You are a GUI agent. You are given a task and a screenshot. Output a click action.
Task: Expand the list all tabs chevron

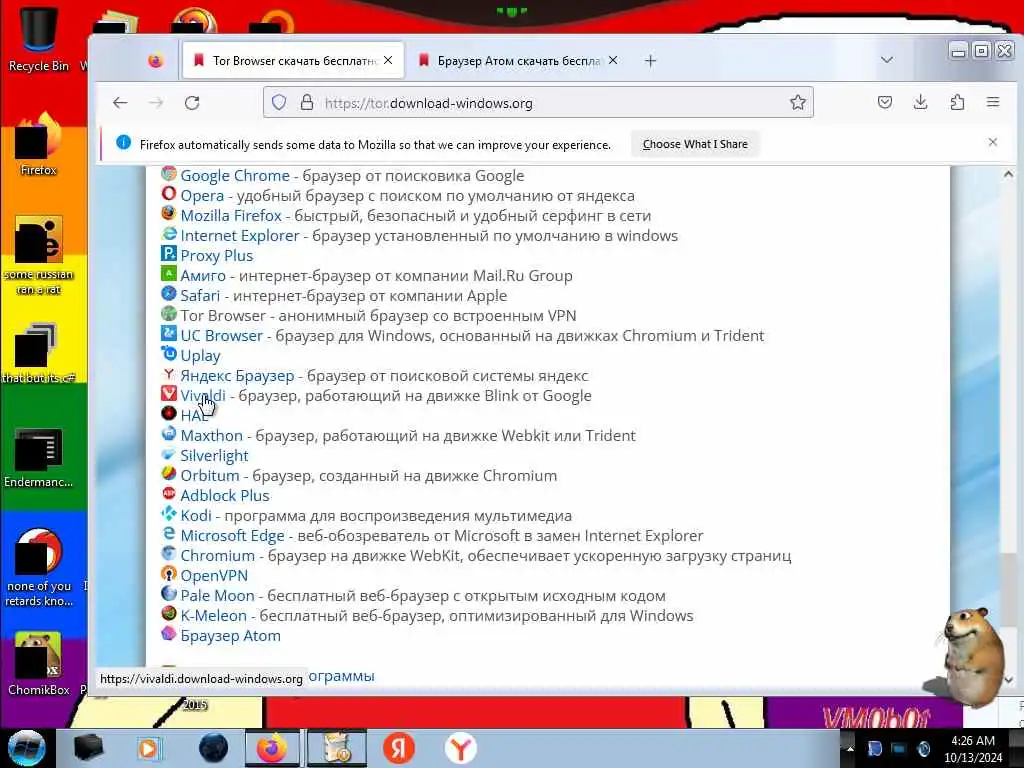(887, 60)
